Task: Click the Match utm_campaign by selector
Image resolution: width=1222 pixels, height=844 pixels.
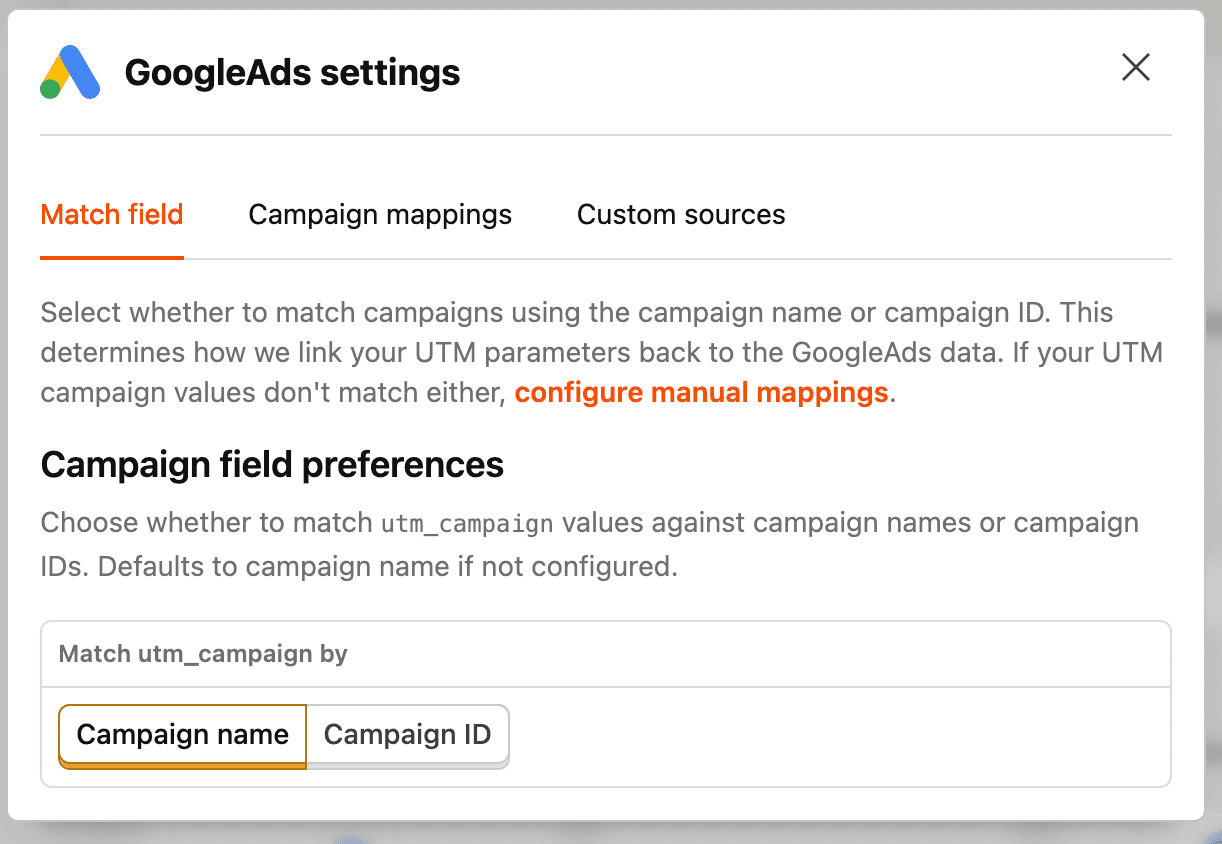Action: coord(605,654)
